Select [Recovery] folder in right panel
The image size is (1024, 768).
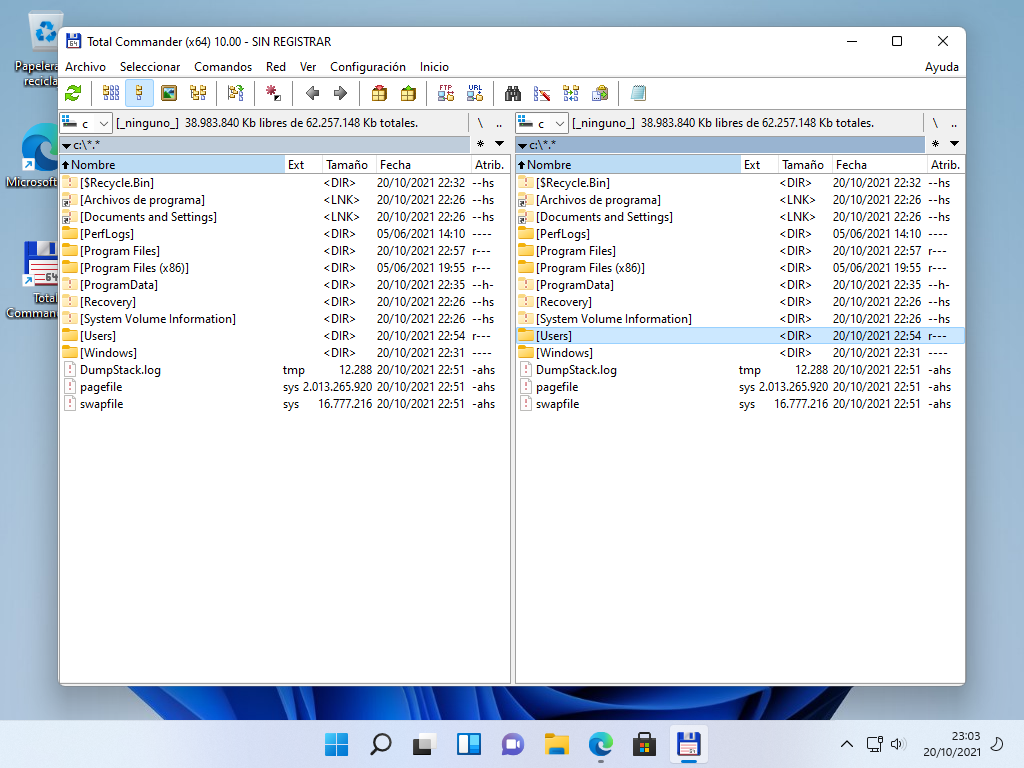pyautogui.click(x=740, y=302)
